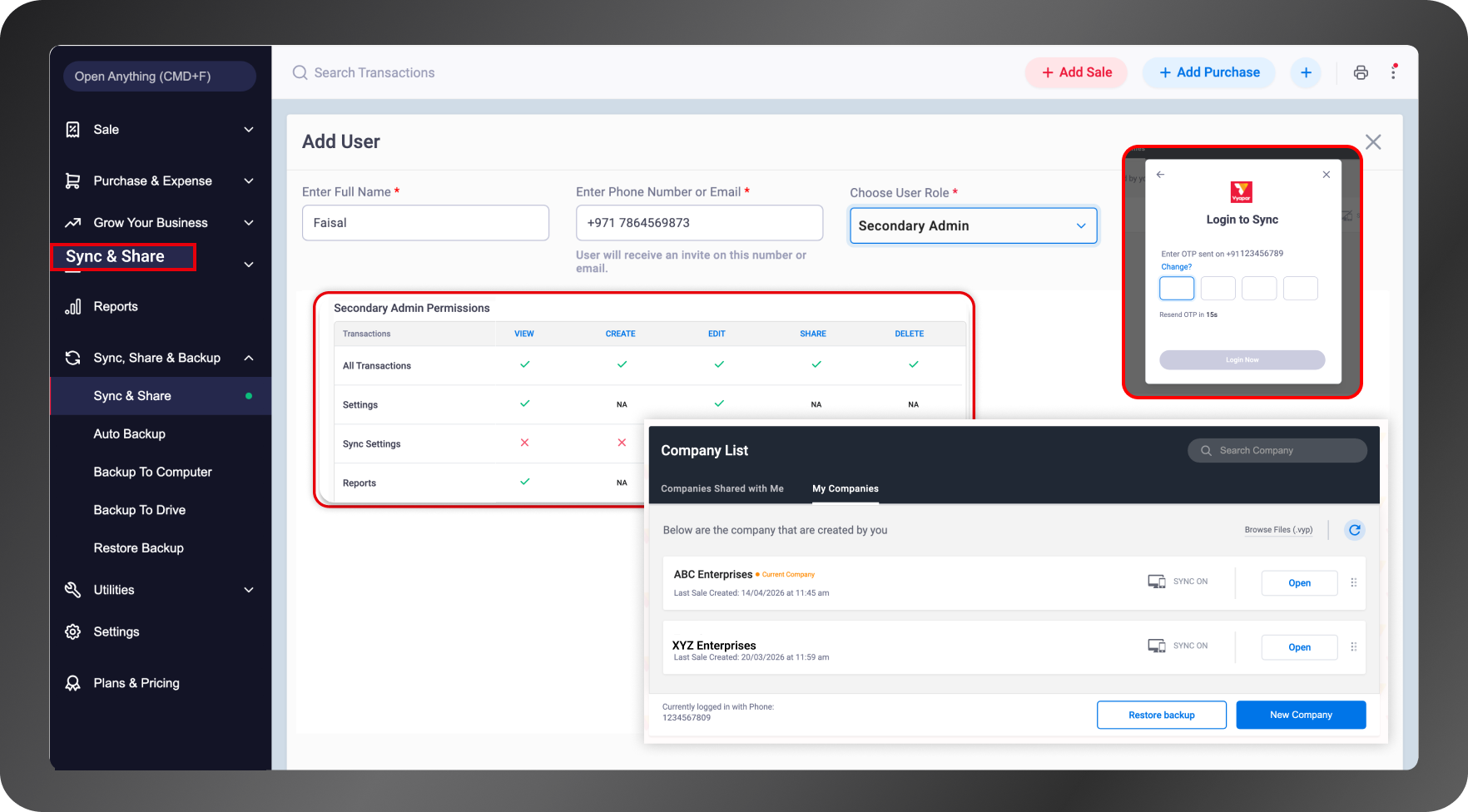Click the printer icon in top bar

click(1361, 72)
